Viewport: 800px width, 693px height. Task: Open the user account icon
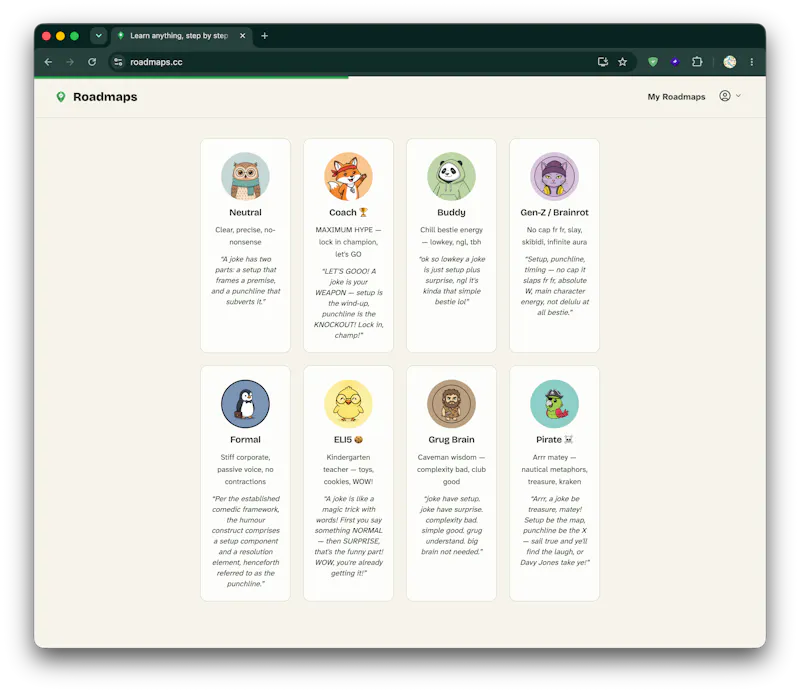724,96
